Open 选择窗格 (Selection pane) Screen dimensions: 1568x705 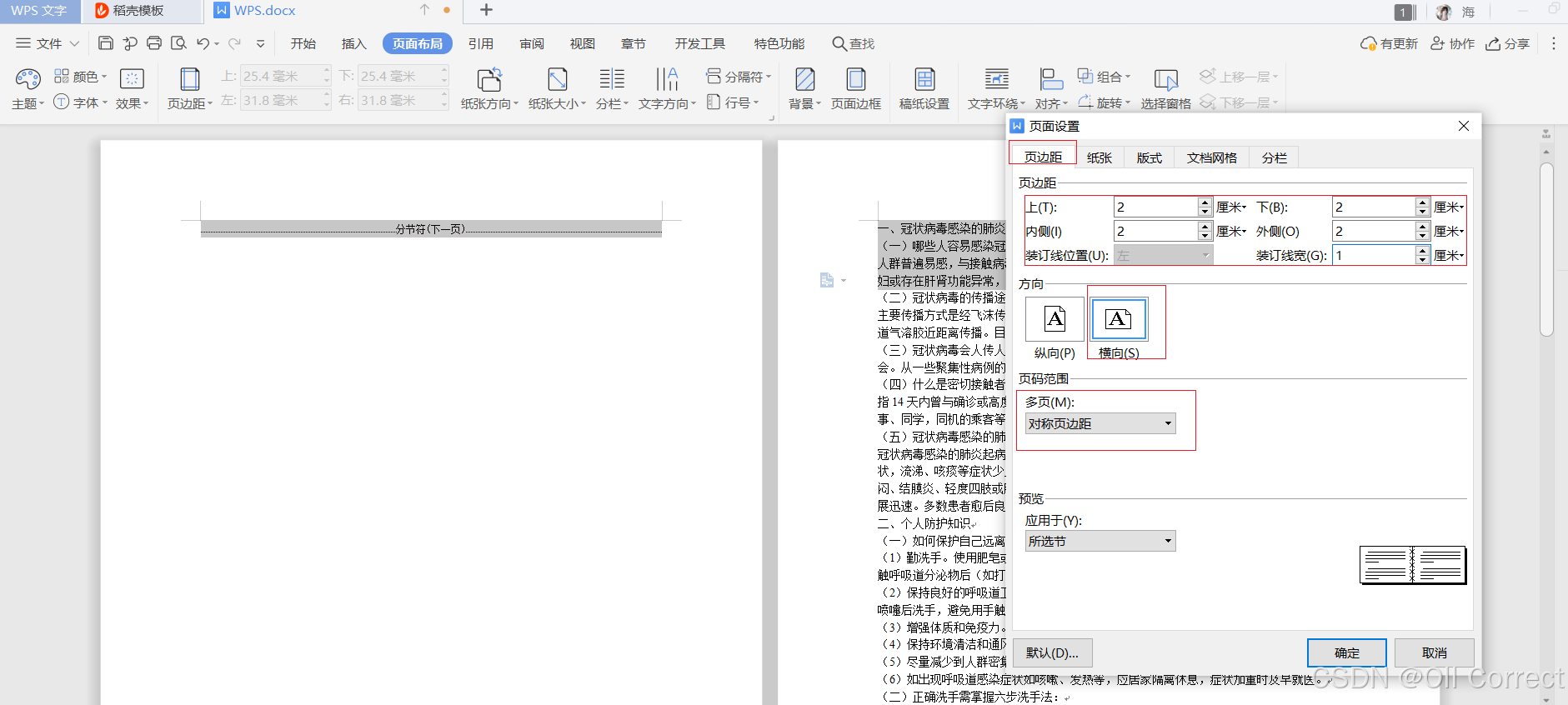[x=1165, y=88]
